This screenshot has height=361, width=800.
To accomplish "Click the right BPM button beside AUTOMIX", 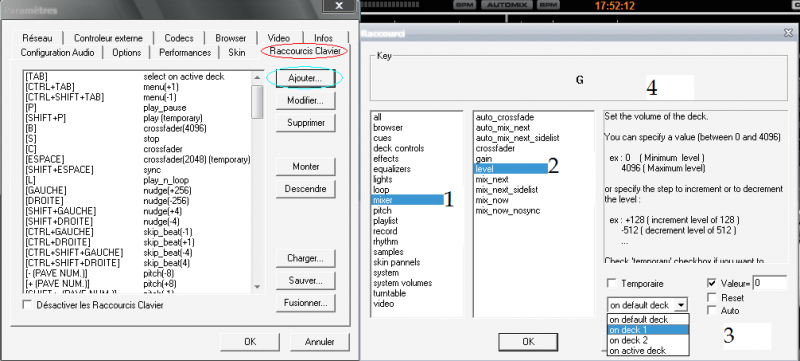I will (x=549, y=5).
